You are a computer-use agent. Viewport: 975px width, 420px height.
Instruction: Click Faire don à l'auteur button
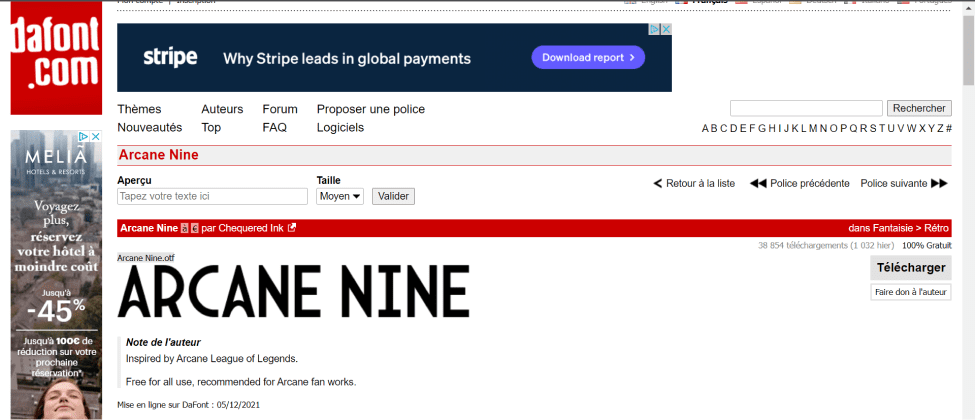coord(911,292)
